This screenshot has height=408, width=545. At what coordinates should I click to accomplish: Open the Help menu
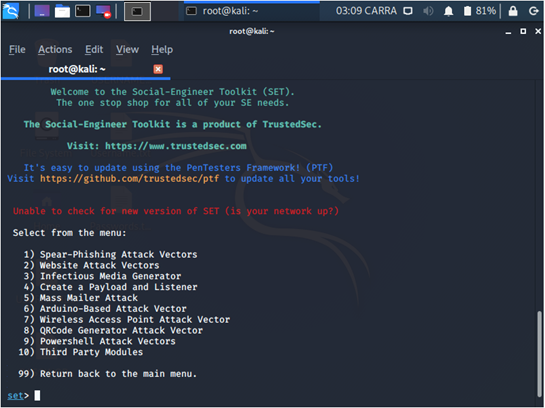pyautogui.click(x=162, y=49)
